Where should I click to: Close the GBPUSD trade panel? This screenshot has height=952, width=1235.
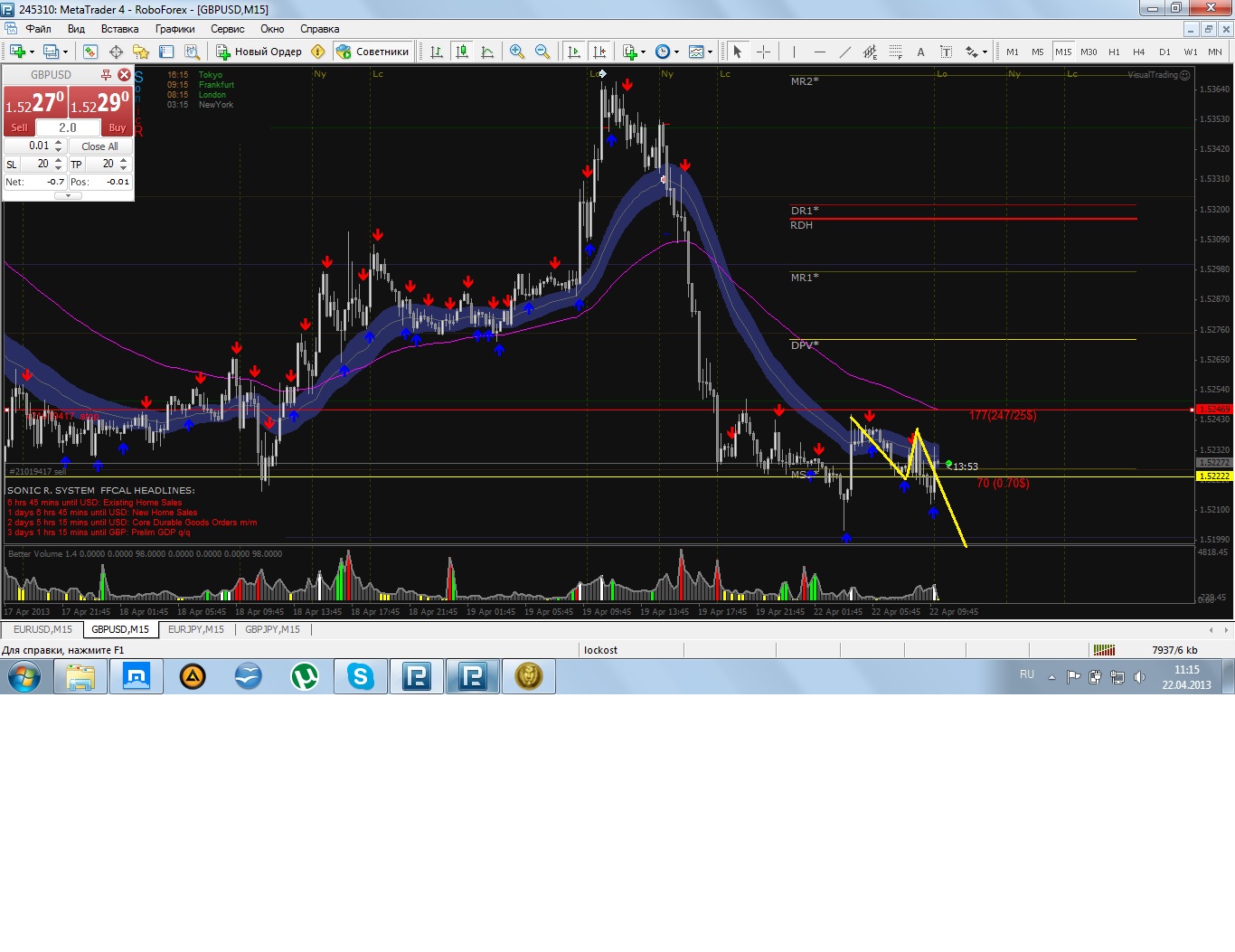coord(124,75)
